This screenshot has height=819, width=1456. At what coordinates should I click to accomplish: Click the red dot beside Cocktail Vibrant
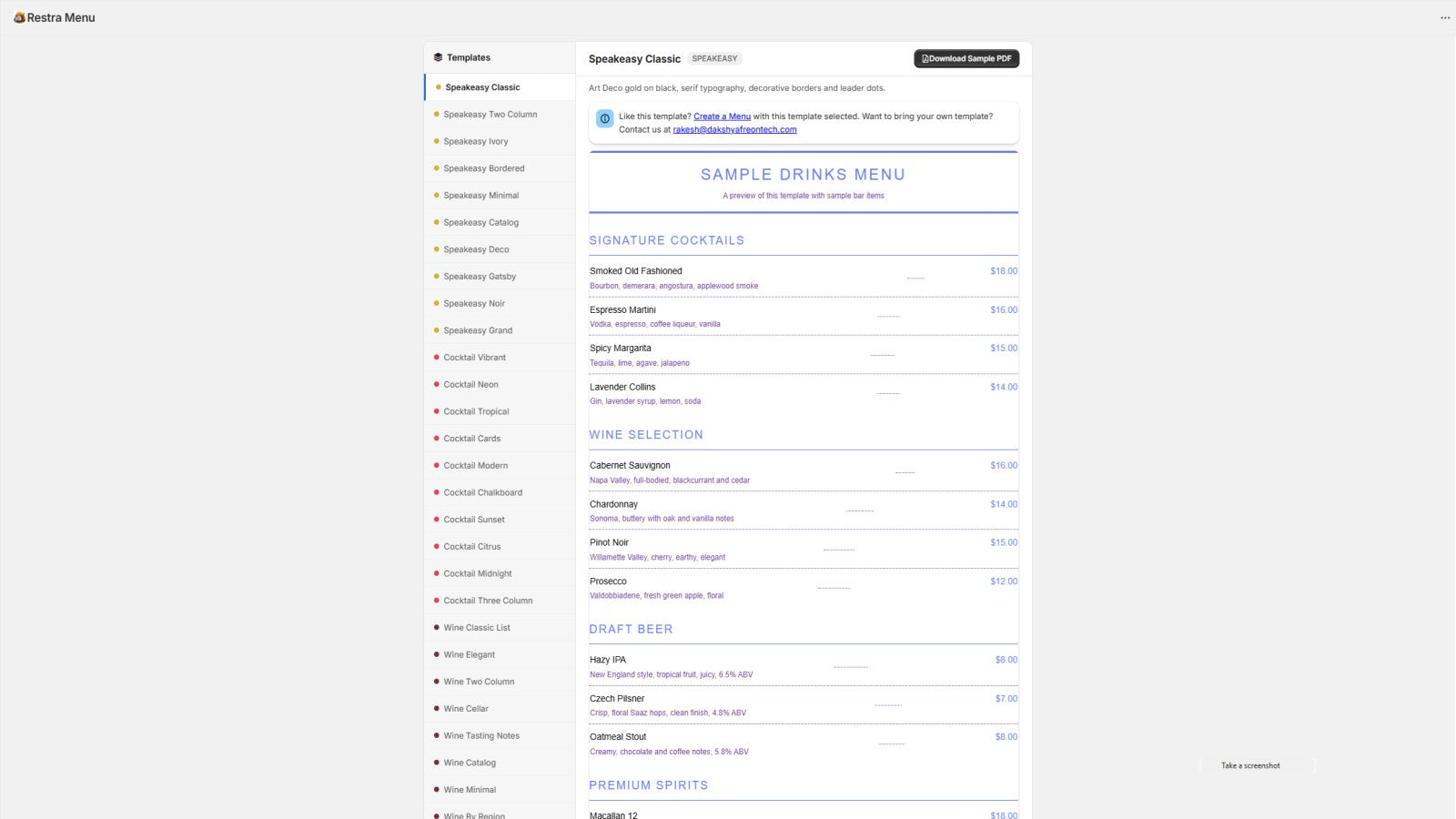click(x=437, y=357)
